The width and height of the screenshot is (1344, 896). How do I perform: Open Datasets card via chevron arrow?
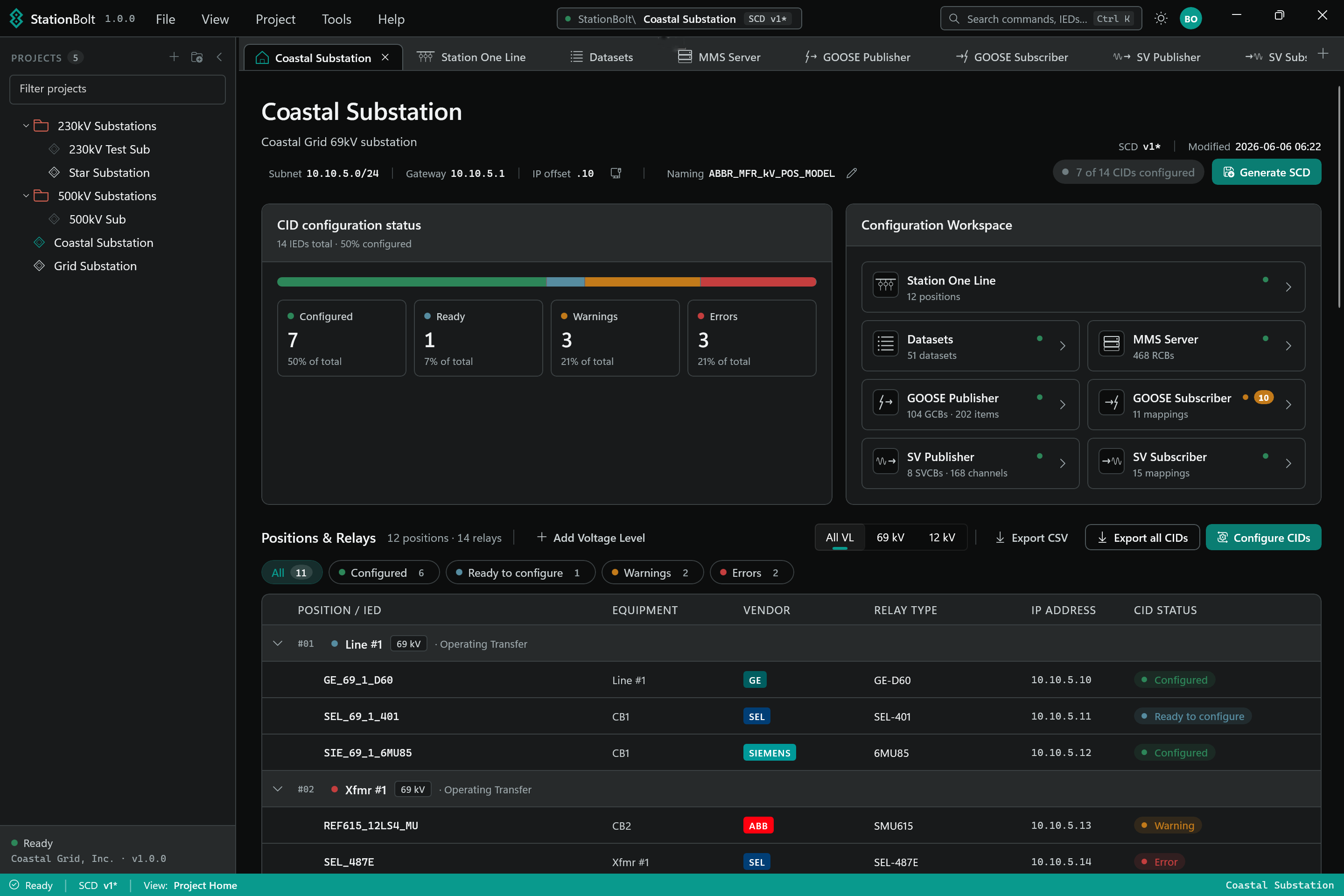(1062, 346)
